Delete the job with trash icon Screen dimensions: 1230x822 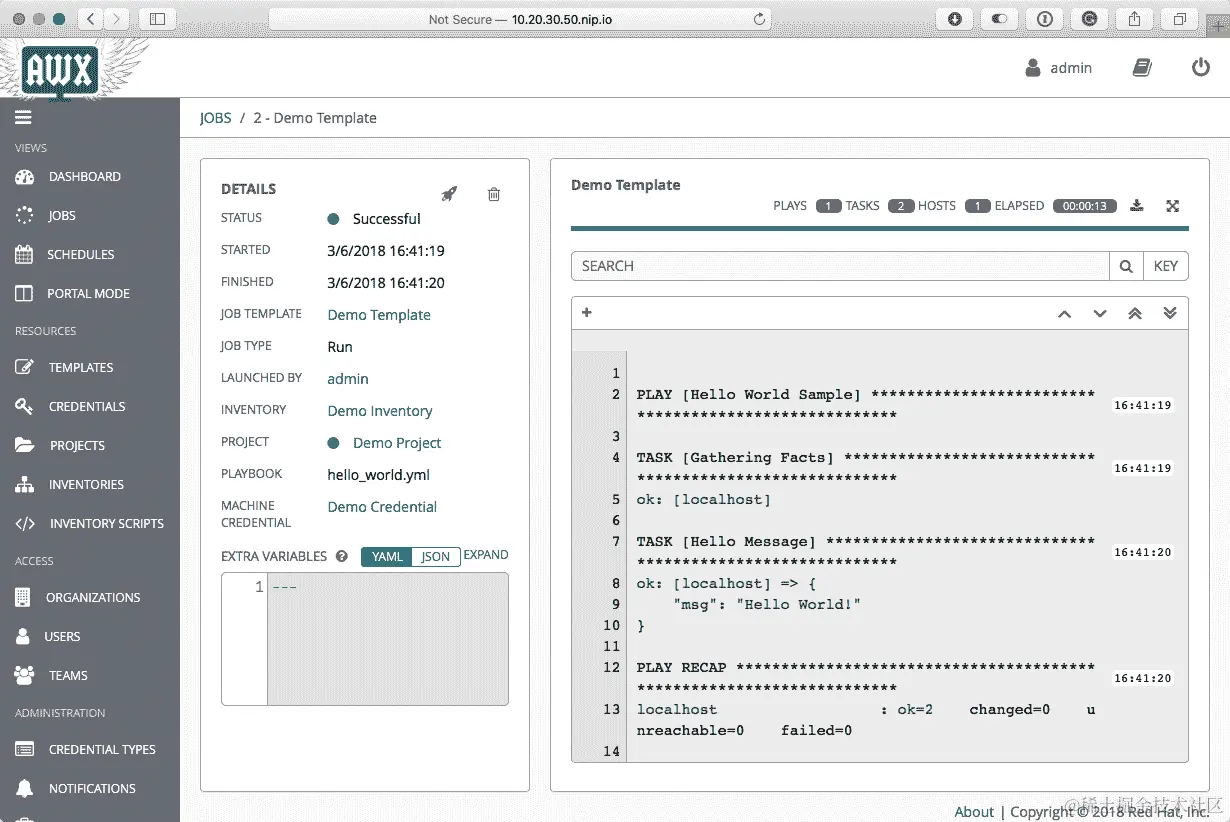pyautogui.click(x=493, y=194)
